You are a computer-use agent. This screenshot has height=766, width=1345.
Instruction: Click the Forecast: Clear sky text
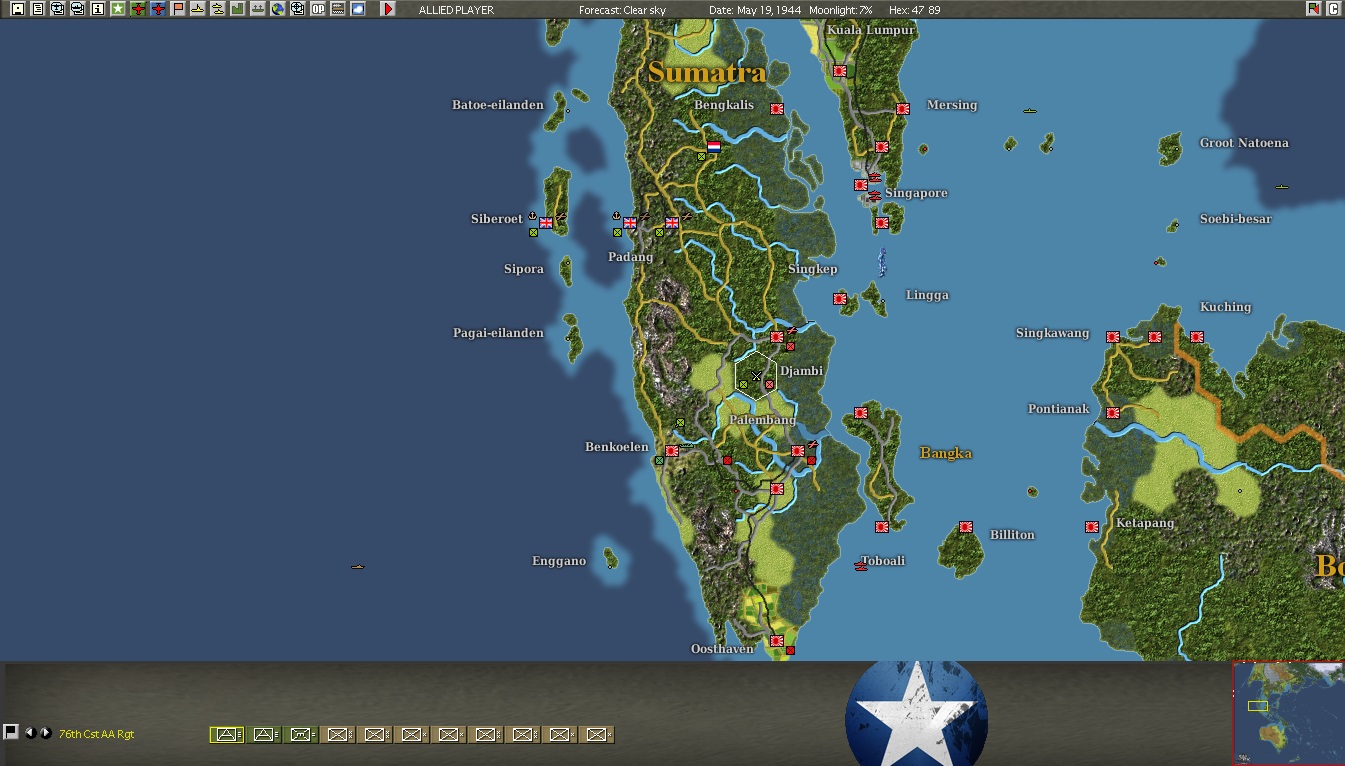pos(622,10)
